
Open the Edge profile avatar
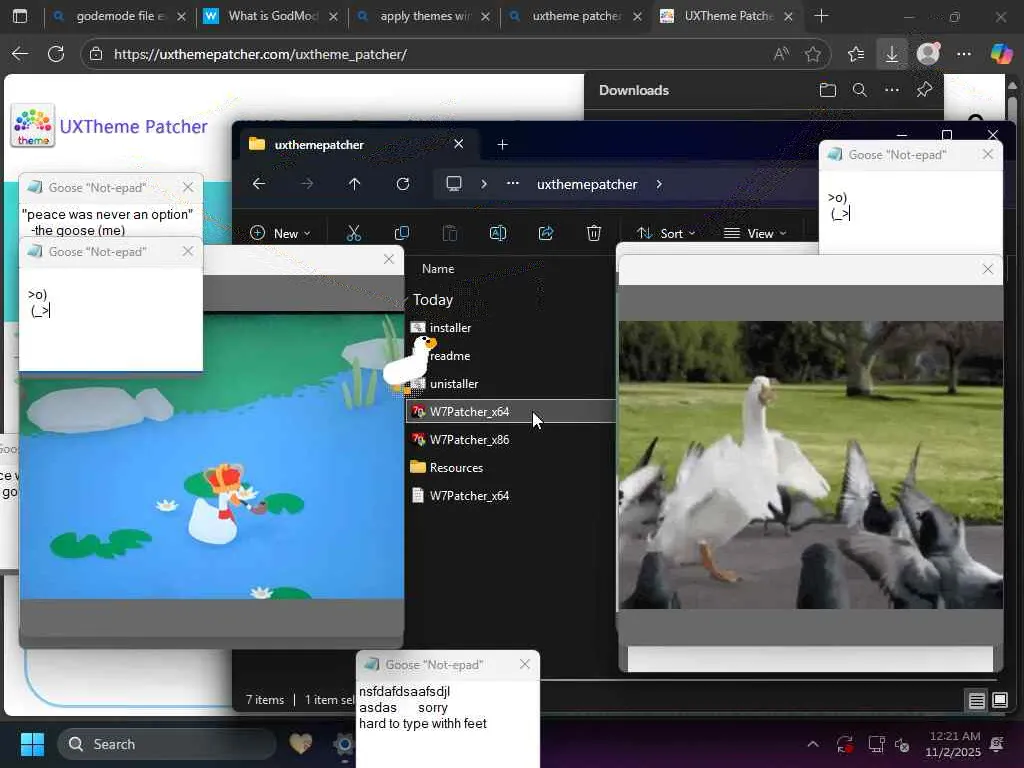pyautogui.click(x=928, y=54)
